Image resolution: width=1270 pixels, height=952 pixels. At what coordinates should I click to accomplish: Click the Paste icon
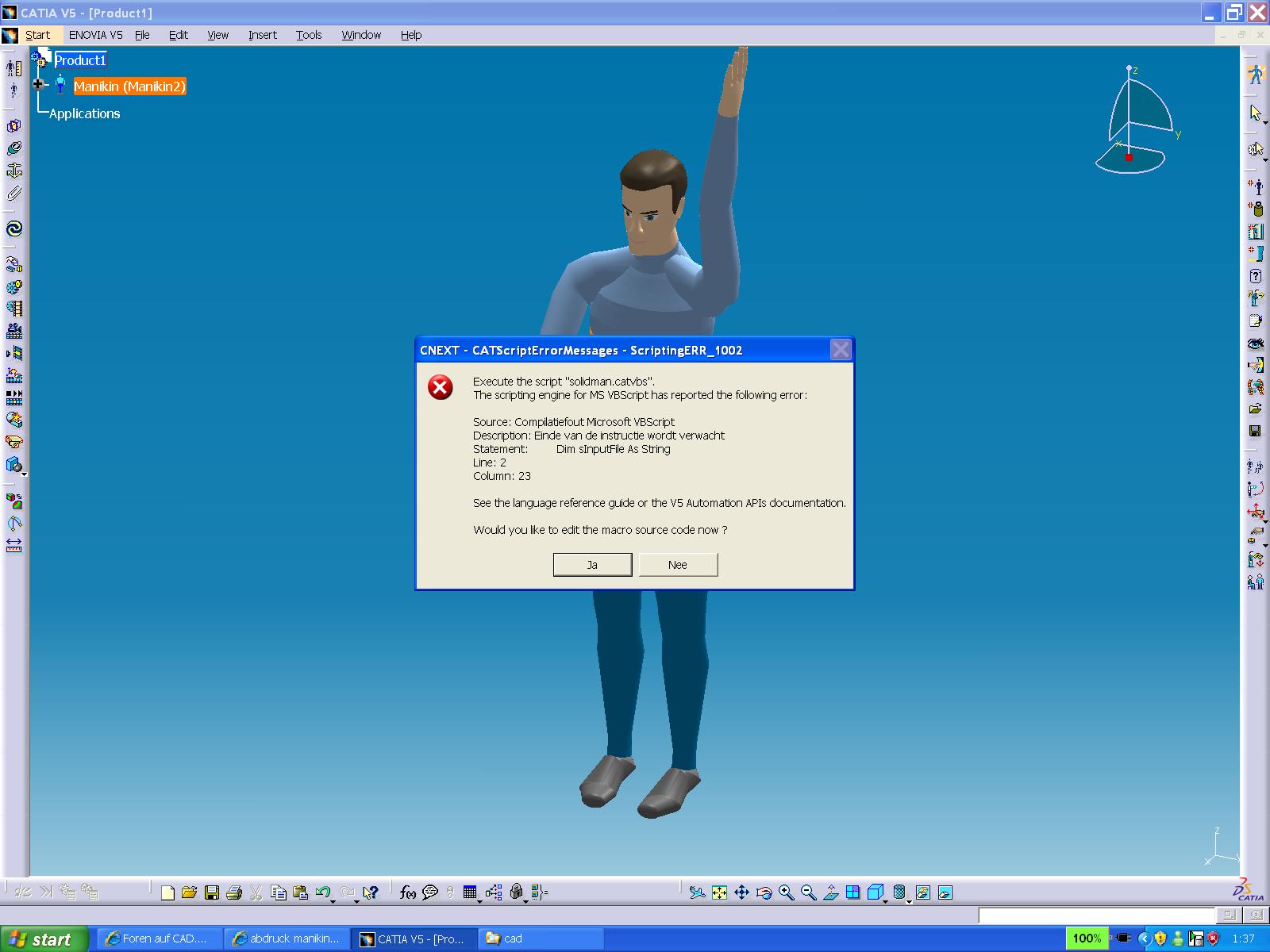(x=300, y=892)
